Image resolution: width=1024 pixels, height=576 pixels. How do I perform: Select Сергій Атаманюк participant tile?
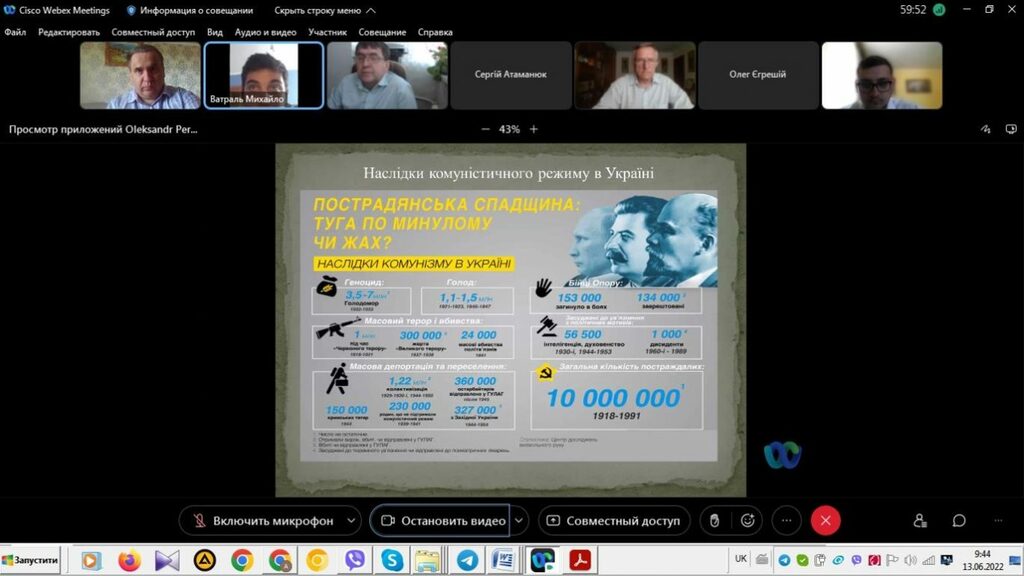point(510,75)
